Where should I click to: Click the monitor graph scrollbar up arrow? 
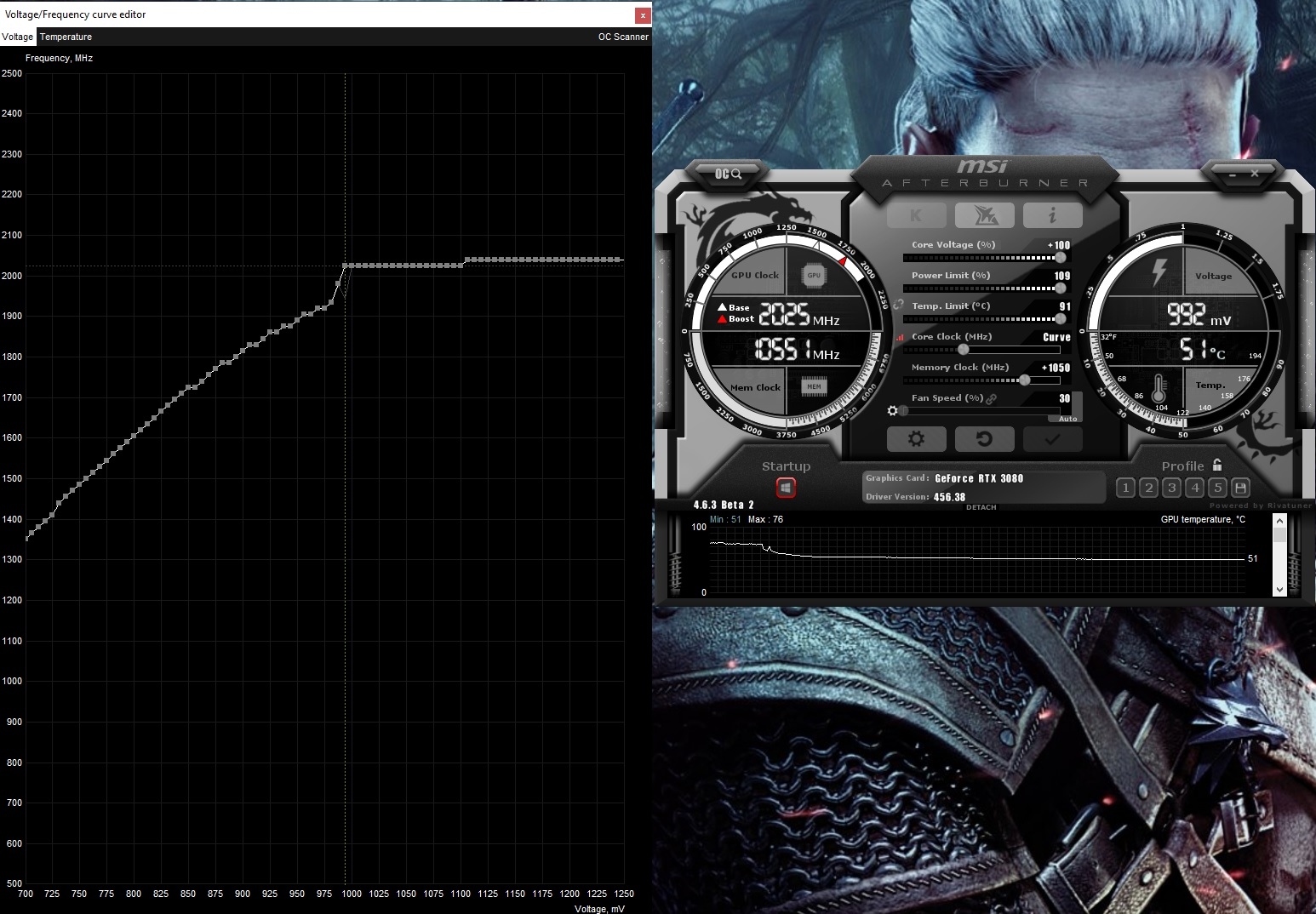pyautogui.click(x=1279, y=521)
